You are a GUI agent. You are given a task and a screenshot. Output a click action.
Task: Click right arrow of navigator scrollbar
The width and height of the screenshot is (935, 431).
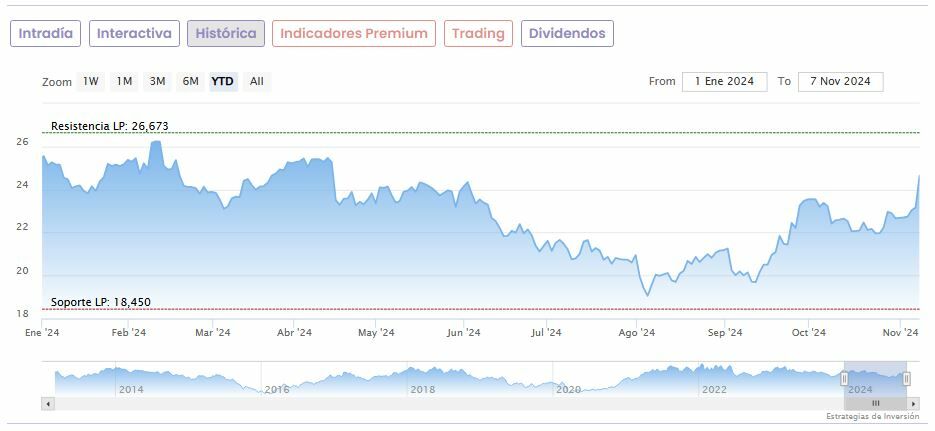pos(914,403)
